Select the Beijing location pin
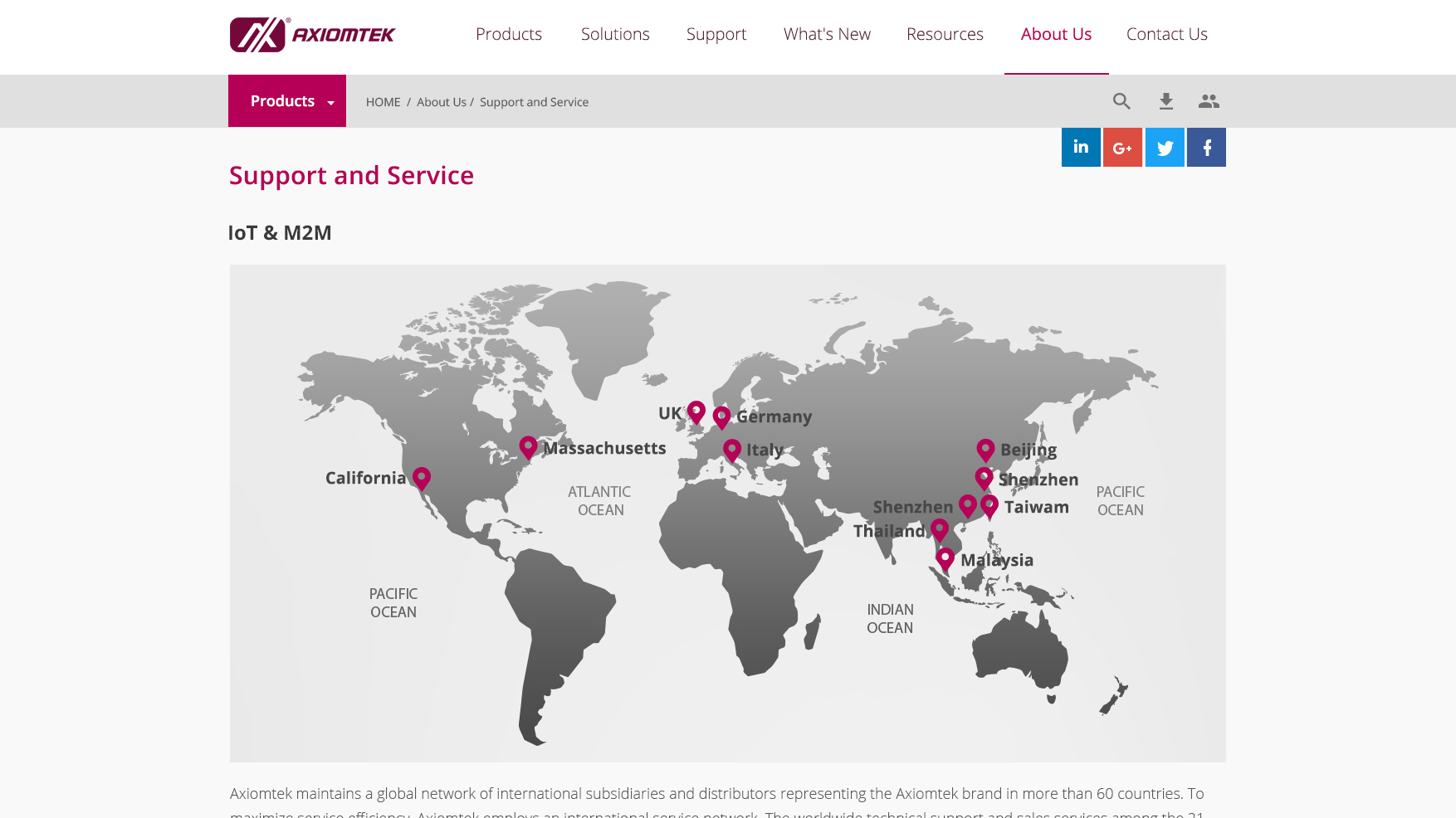This screenshot has height=818, width=1456. 985,449
